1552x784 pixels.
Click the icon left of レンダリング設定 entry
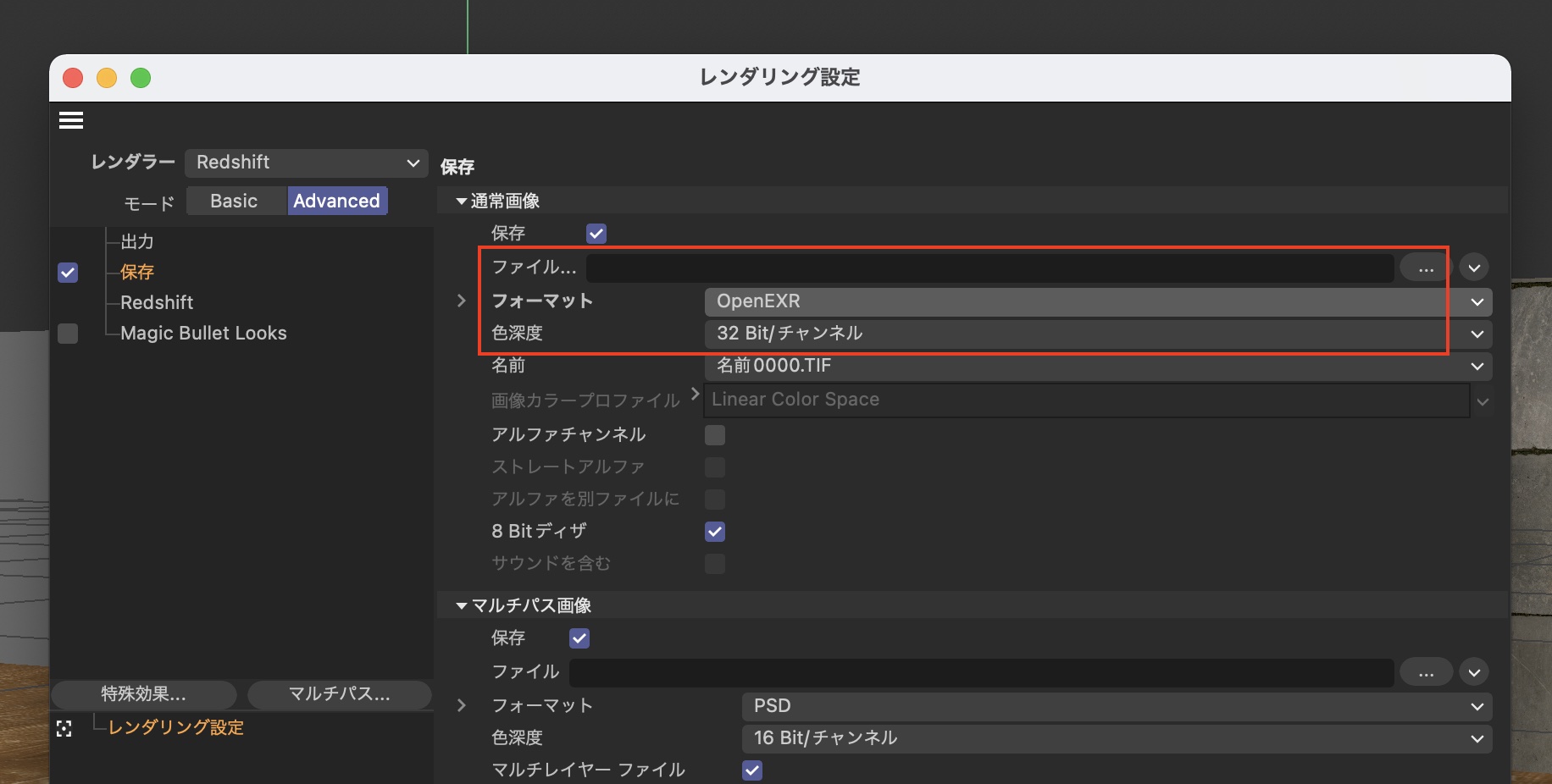pyautogui.click(x=64, y=728)
